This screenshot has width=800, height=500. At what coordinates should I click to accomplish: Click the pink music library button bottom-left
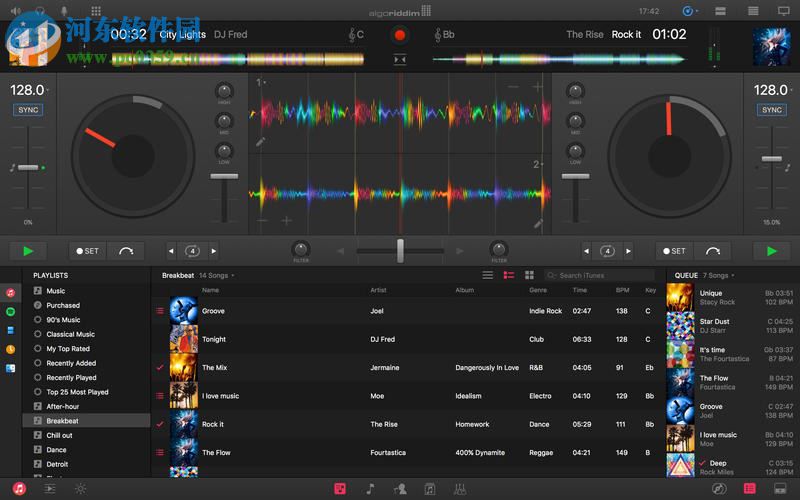(x=19, y=488)
